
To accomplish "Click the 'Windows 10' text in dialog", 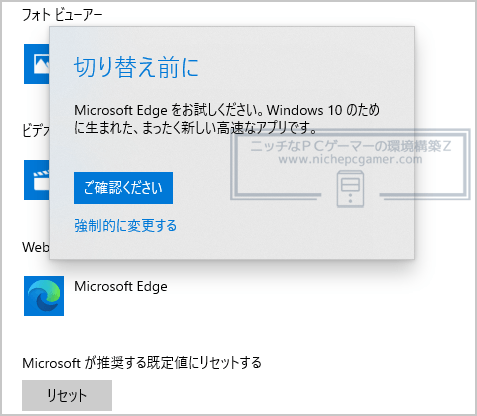I will (x=304, y=110).
